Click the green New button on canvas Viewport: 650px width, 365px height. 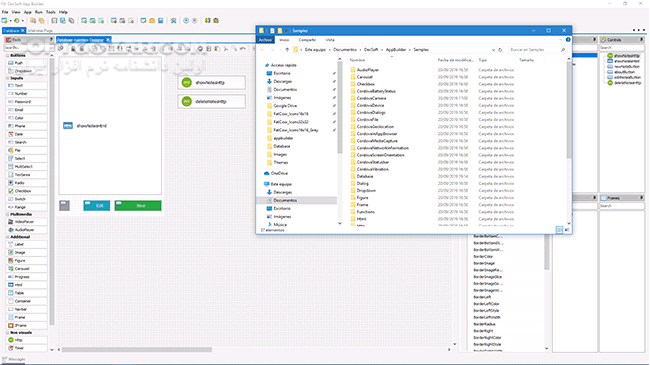pos(138,206)
